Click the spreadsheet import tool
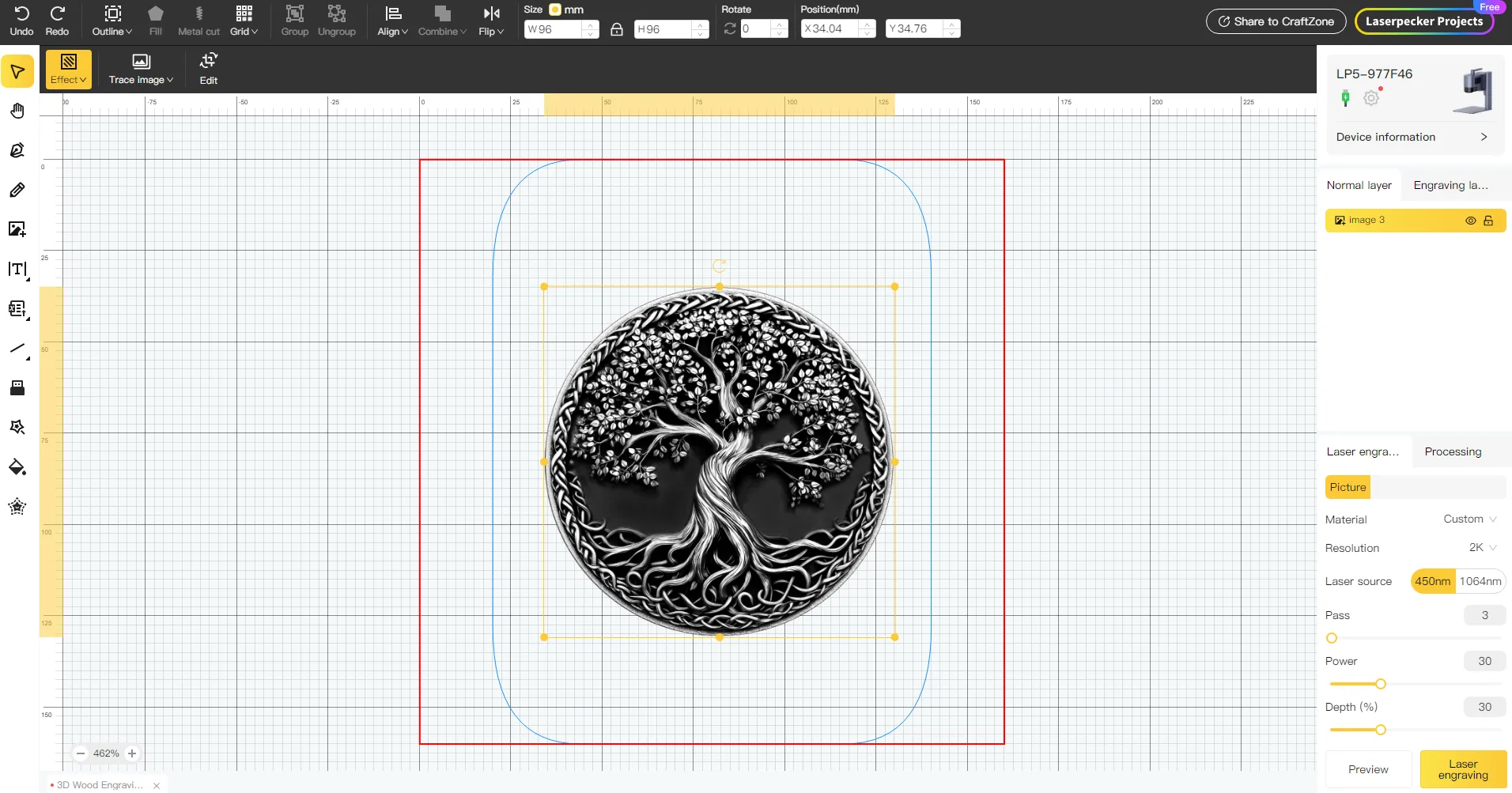Screen dimensions: 1512x793 [x=17, y=309]
